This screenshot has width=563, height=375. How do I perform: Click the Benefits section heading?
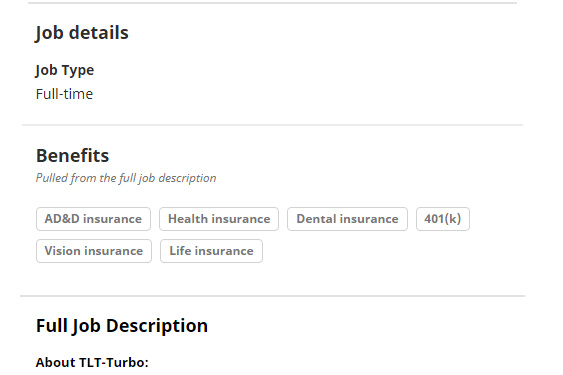click(72, 156)
